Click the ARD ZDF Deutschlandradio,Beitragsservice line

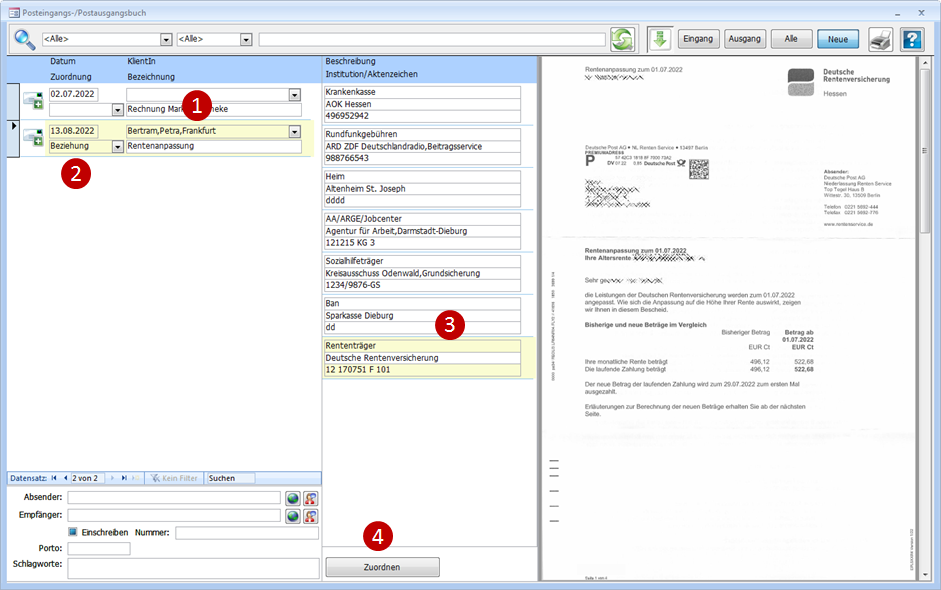(x=422, y=146)
